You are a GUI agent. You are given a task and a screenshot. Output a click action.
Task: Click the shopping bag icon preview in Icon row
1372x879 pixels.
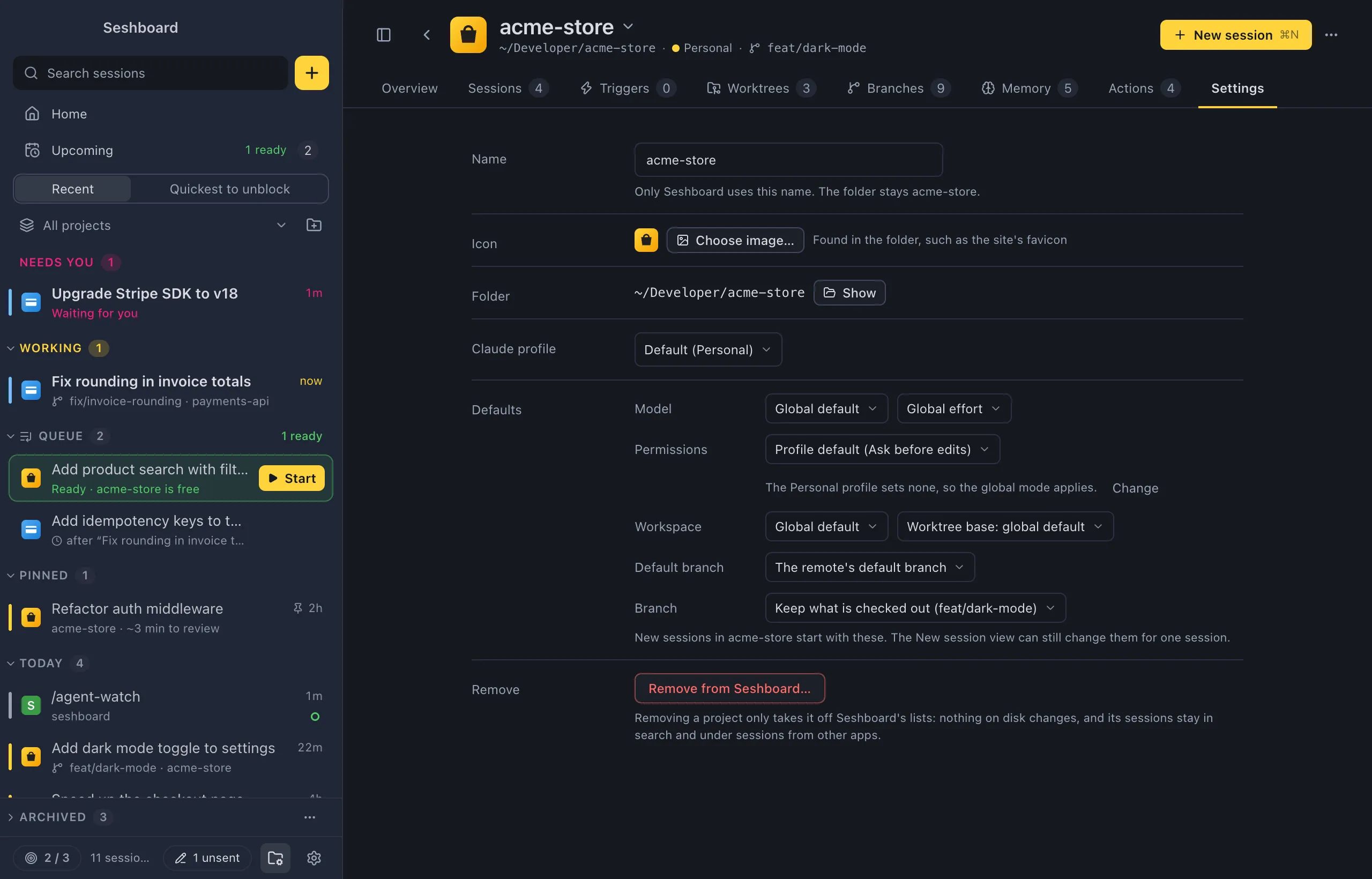[646, 240]
